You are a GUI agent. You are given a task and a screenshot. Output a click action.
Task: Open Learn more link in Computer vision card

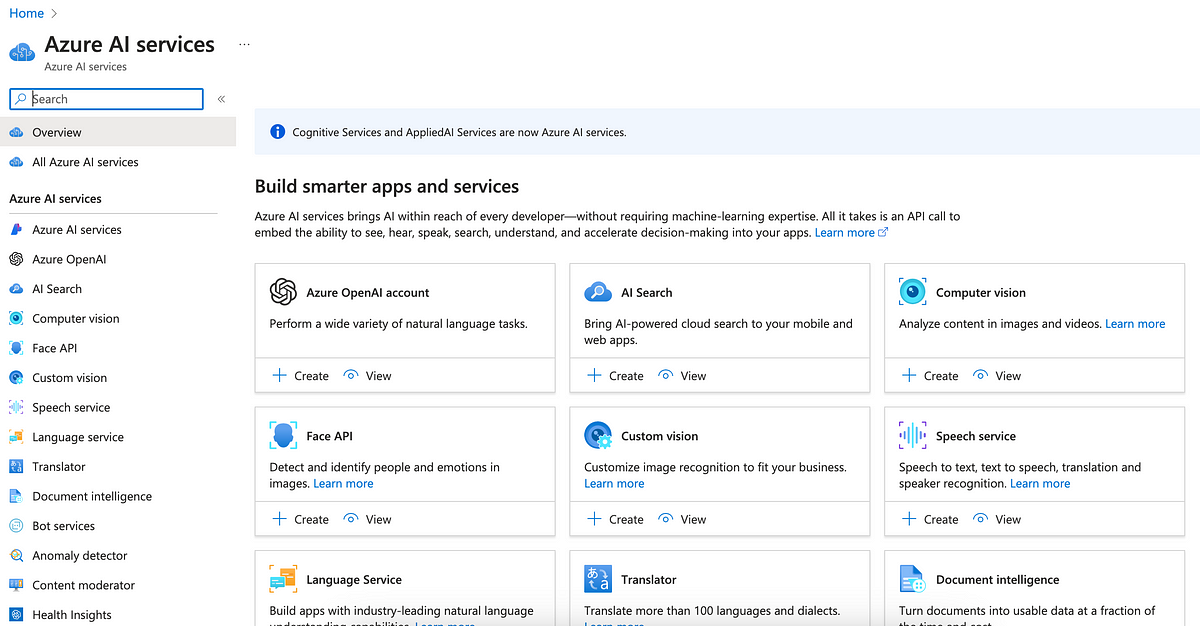tap(1135, 324)
